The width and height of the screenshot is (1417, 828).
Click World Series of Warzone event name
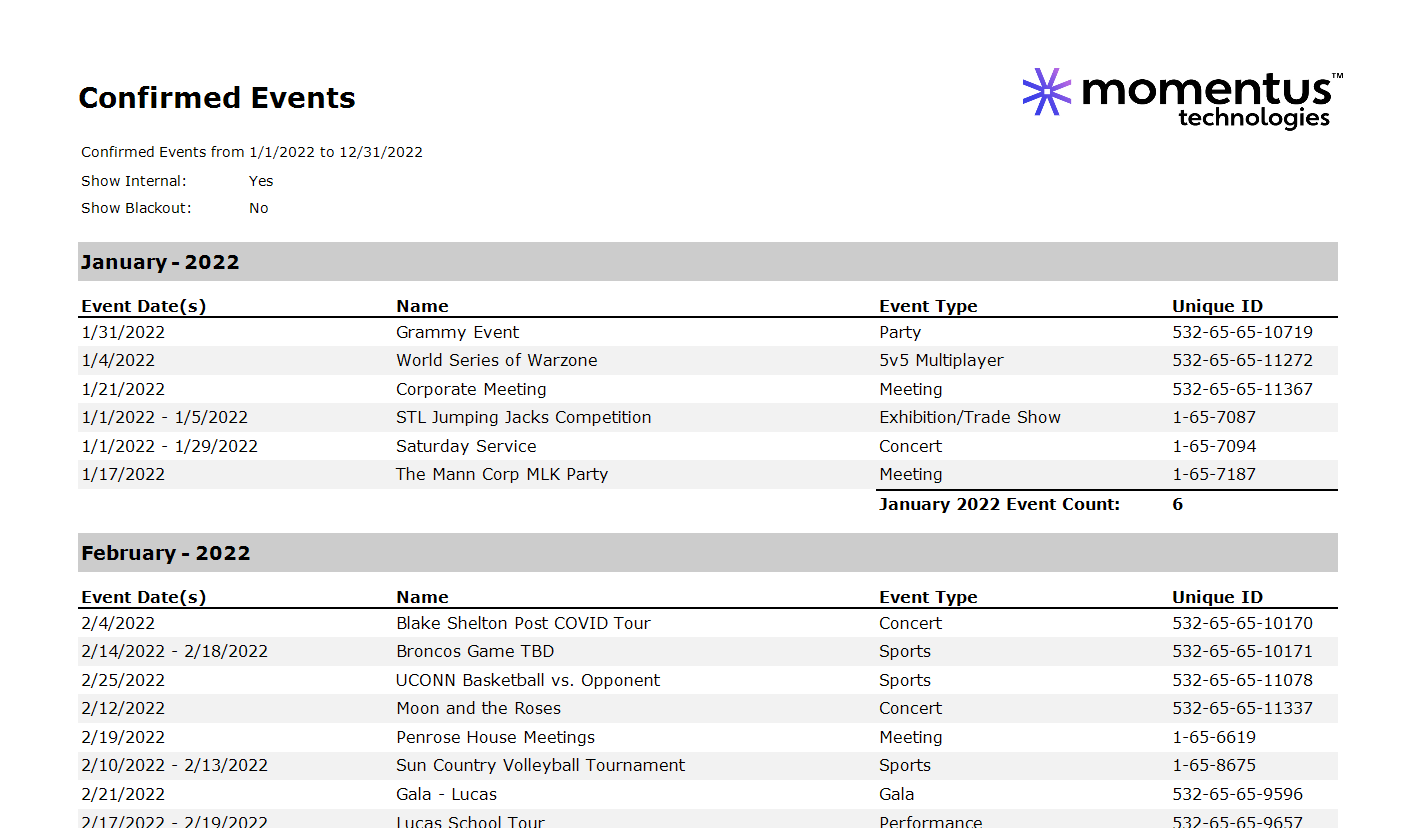(497, 360)
